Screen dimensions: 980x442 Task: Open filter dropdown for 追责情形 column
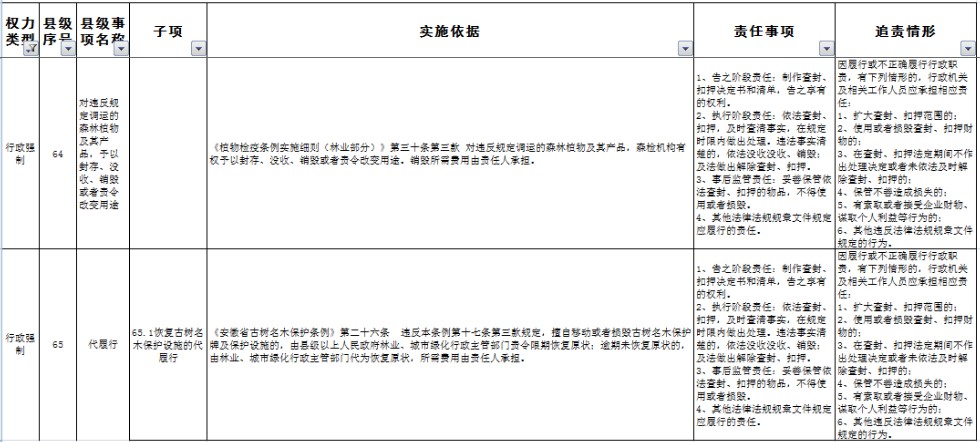(966, 49)
